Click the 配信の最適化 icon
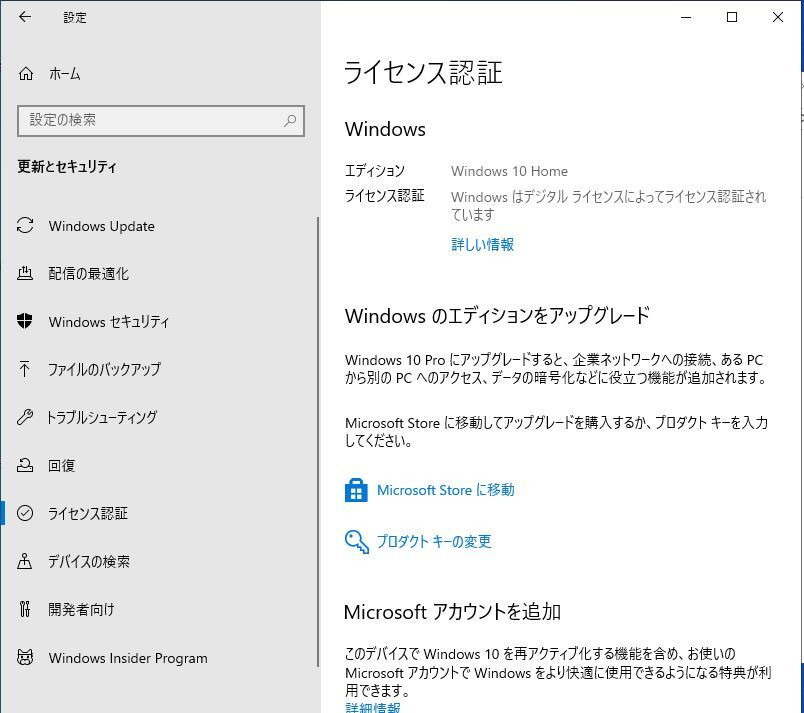 point(25,273)
